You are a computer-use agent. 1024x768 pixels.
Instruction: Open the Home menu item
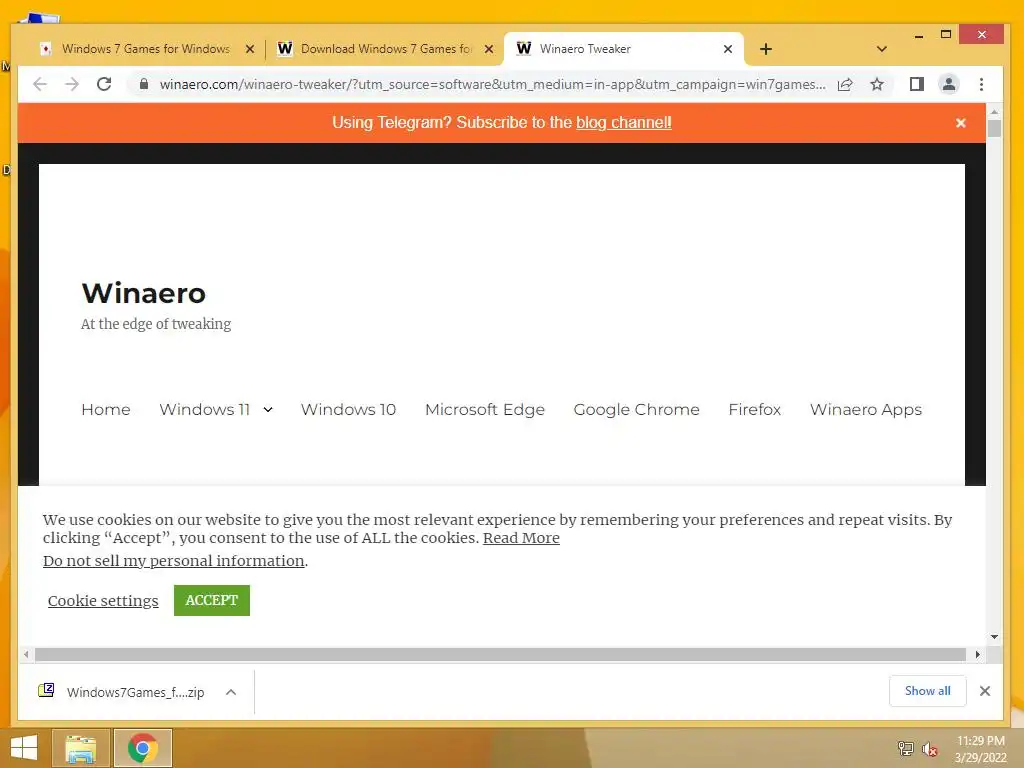tap(106, 409)
